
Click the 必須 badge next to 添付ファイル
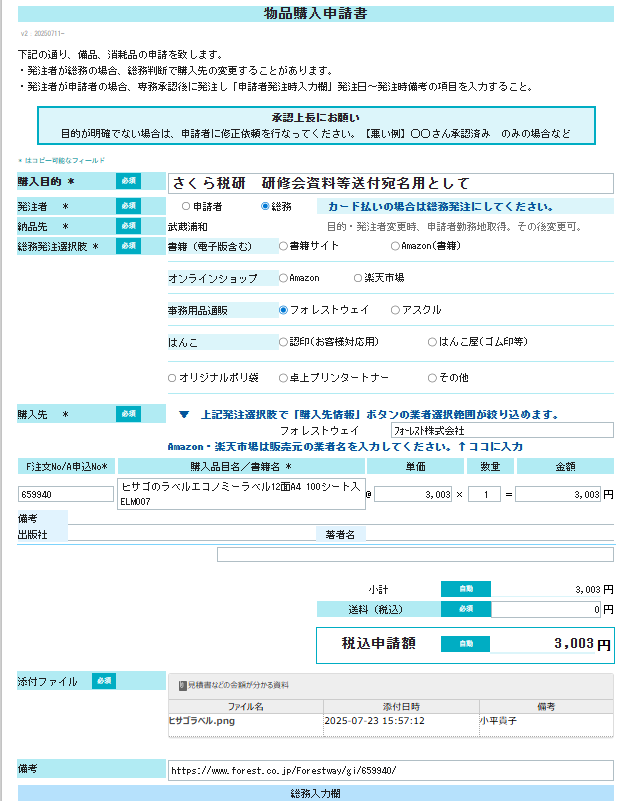pos(104,681)
